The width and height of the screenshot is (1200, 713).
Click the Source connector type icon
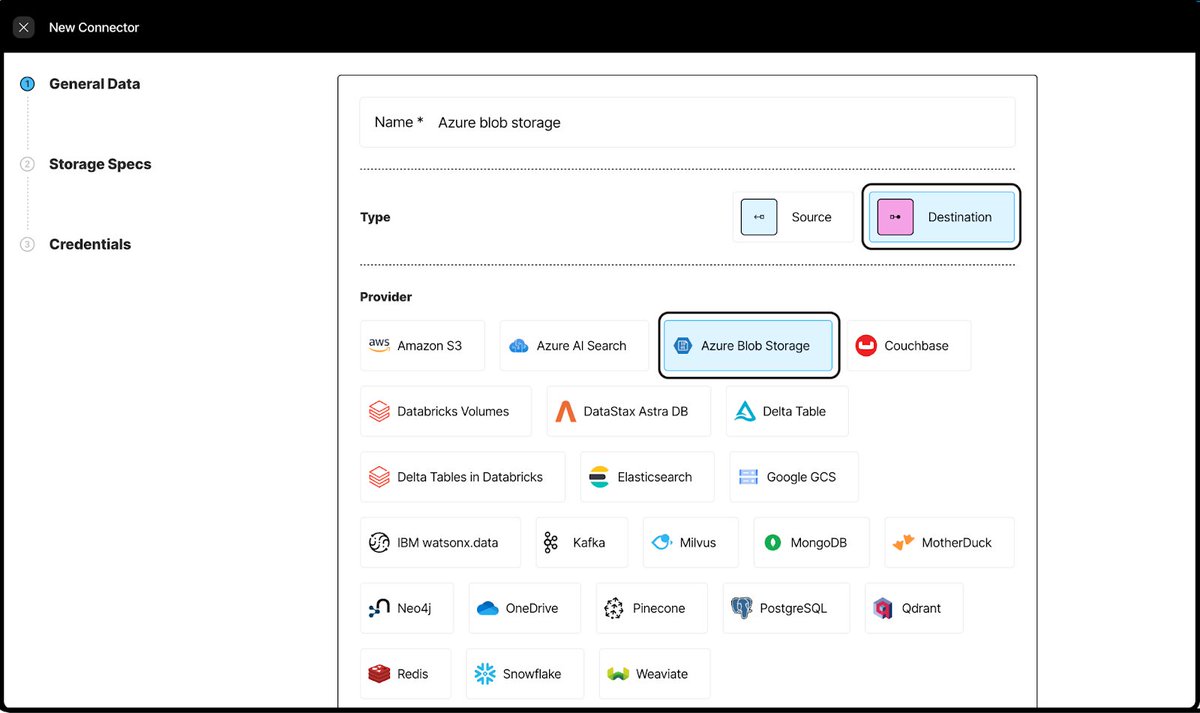tap(759, 217)
